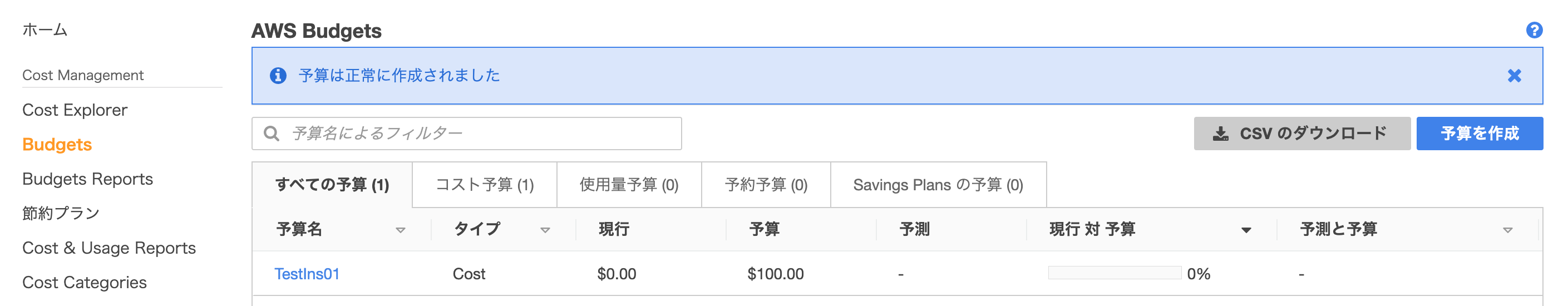Switch to the コスト予算 (1) tab

click(x=485, y=184)
